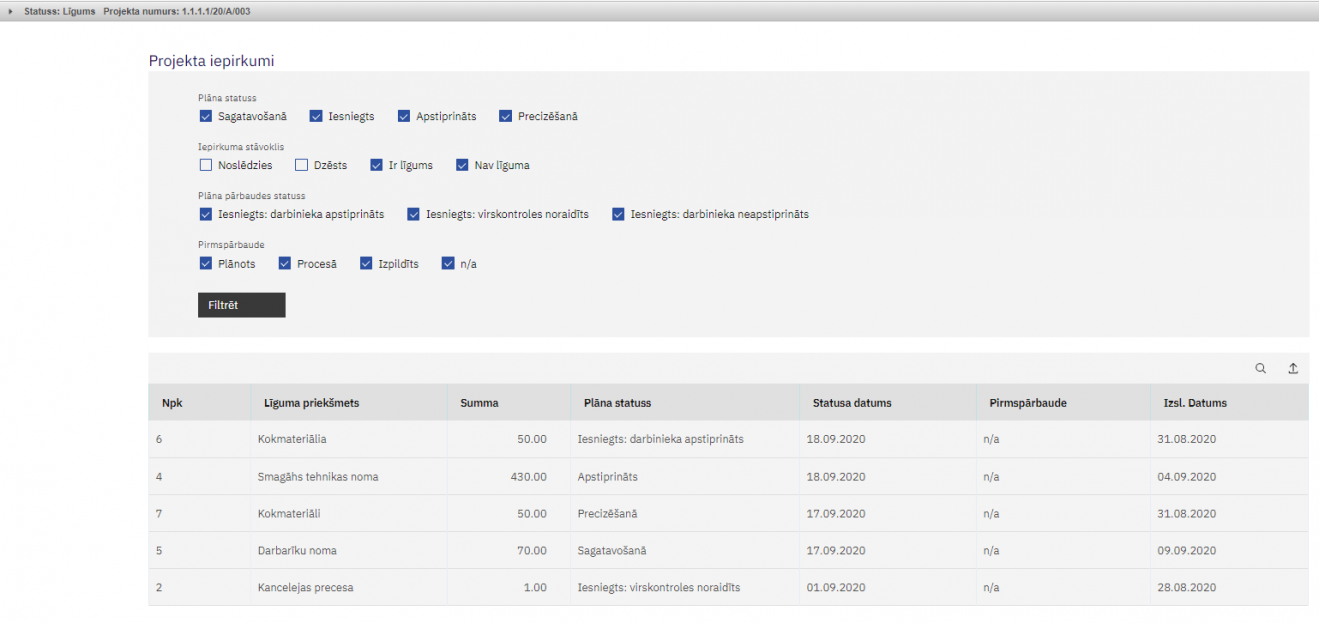Uncheck the Ir līgums checkbox
The height and width of the screenshot is (623, 1319).
point(377,165)
